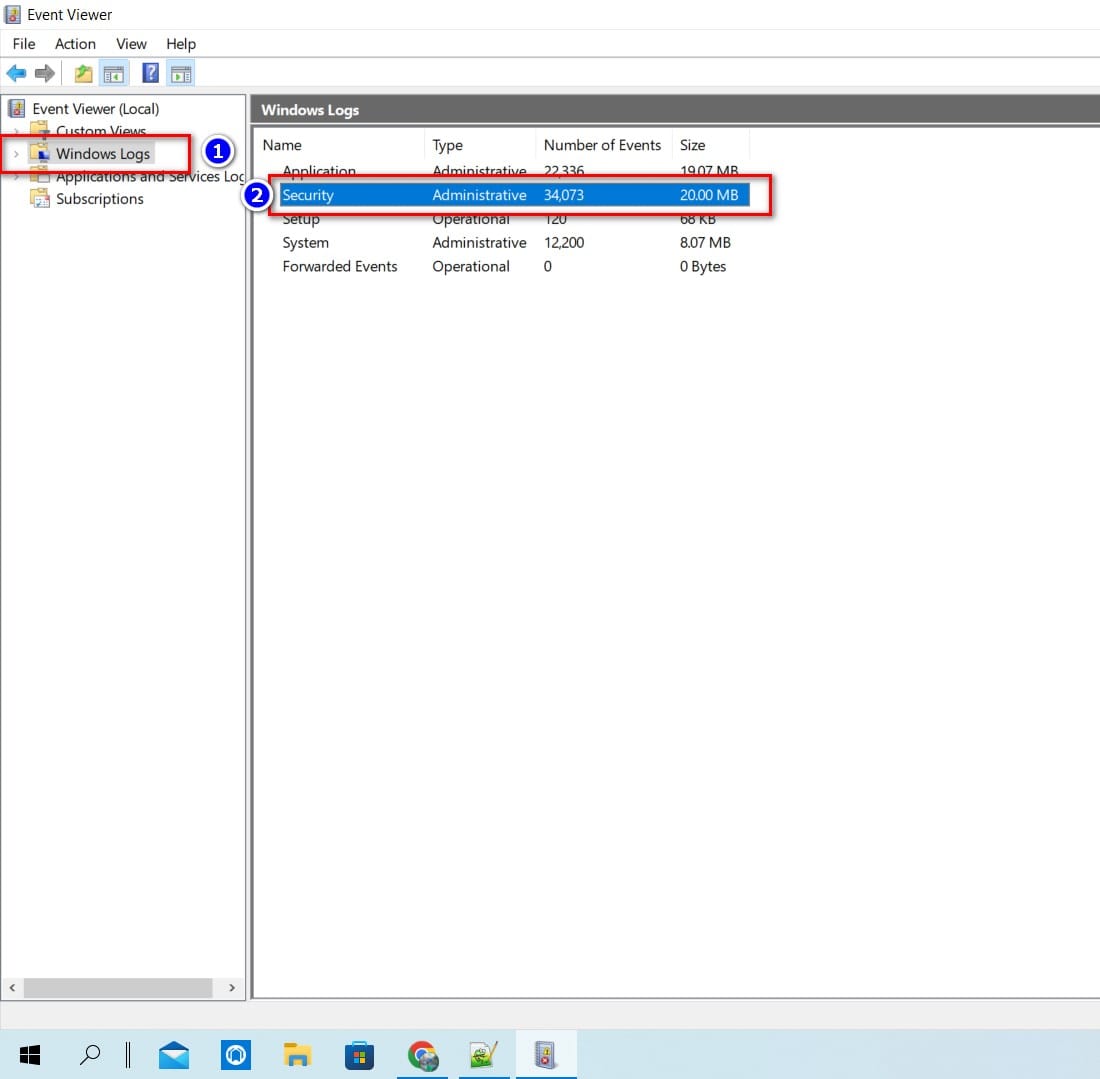Viewport: 1100px width, 1079px height.
Task: Go up one level with the folder icon
Action: coord(83,73)
